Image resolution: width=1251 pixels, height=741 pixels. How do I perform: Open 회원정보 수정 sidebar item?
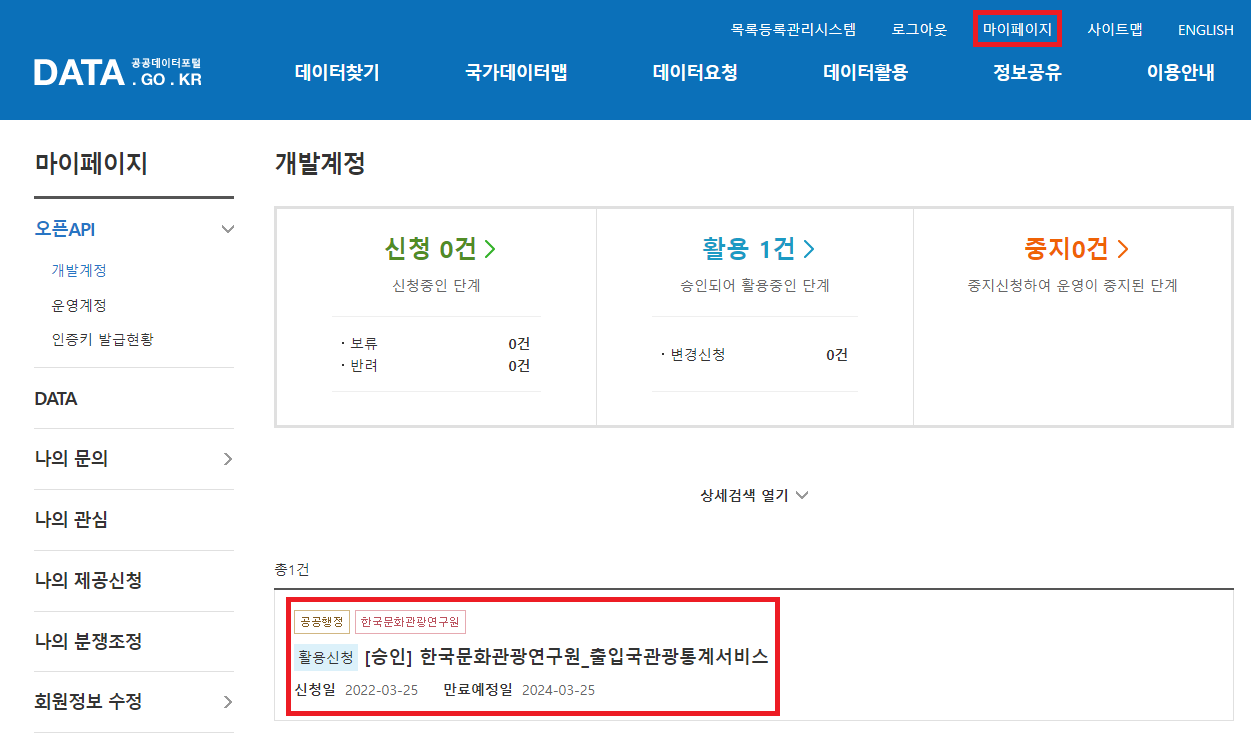click(x=88, y=702)
